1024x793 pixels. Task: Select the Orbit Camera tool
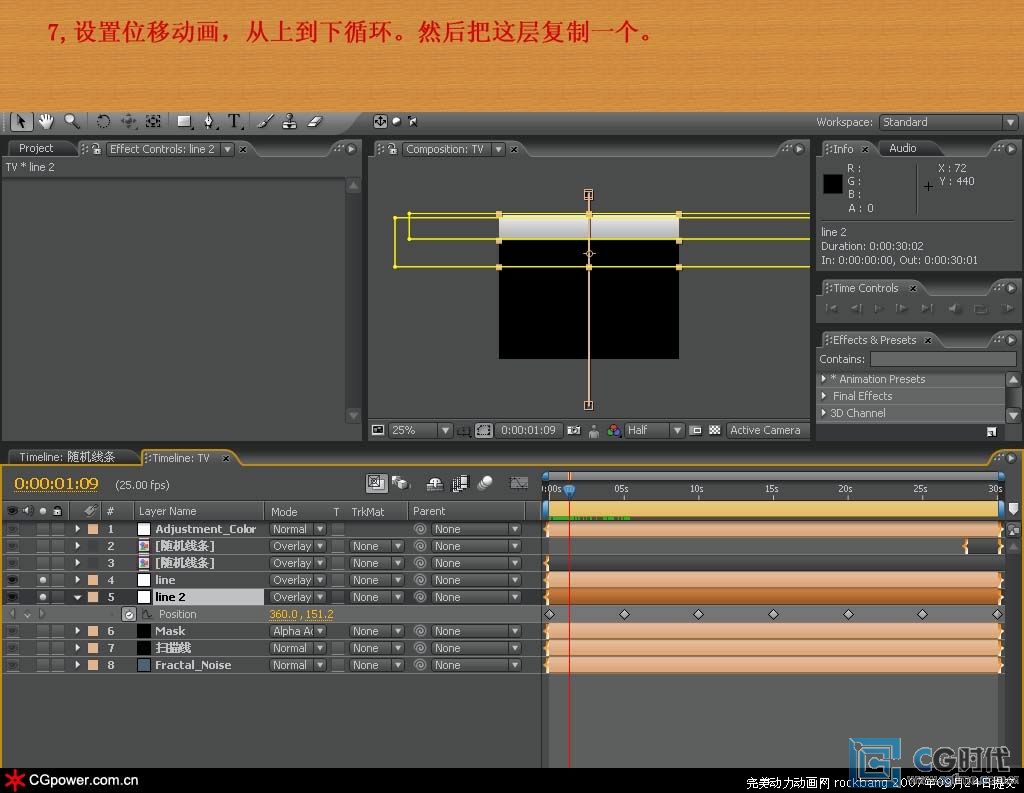pyautogui.click(x=129, y=121)
